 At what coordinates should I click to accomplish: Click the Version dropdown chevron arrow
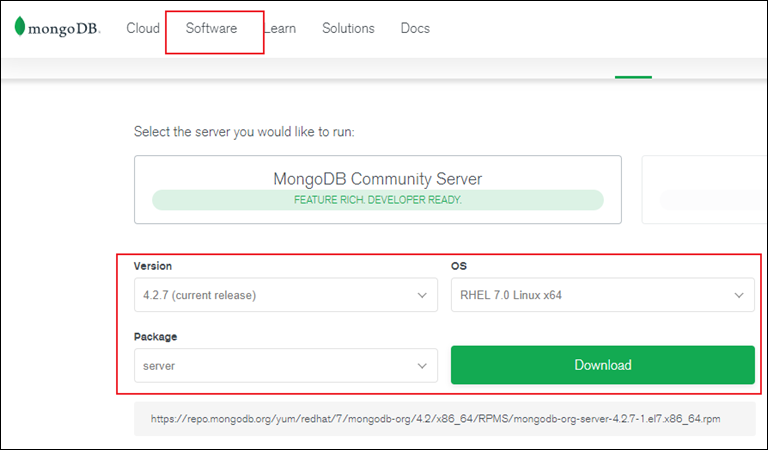(422, 295)
